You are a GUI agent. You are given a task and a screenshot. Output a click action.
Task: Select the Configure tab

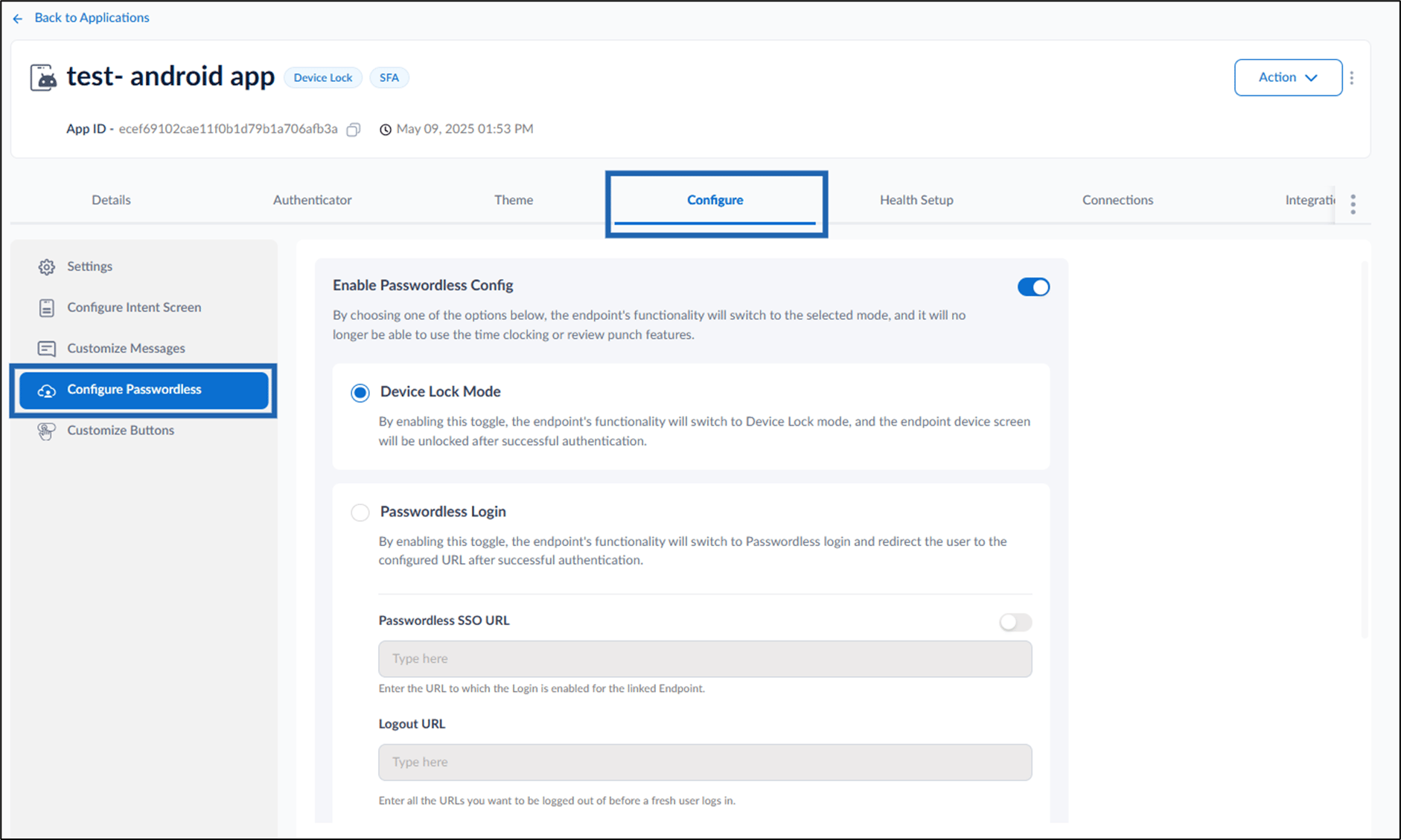(715, 199)
